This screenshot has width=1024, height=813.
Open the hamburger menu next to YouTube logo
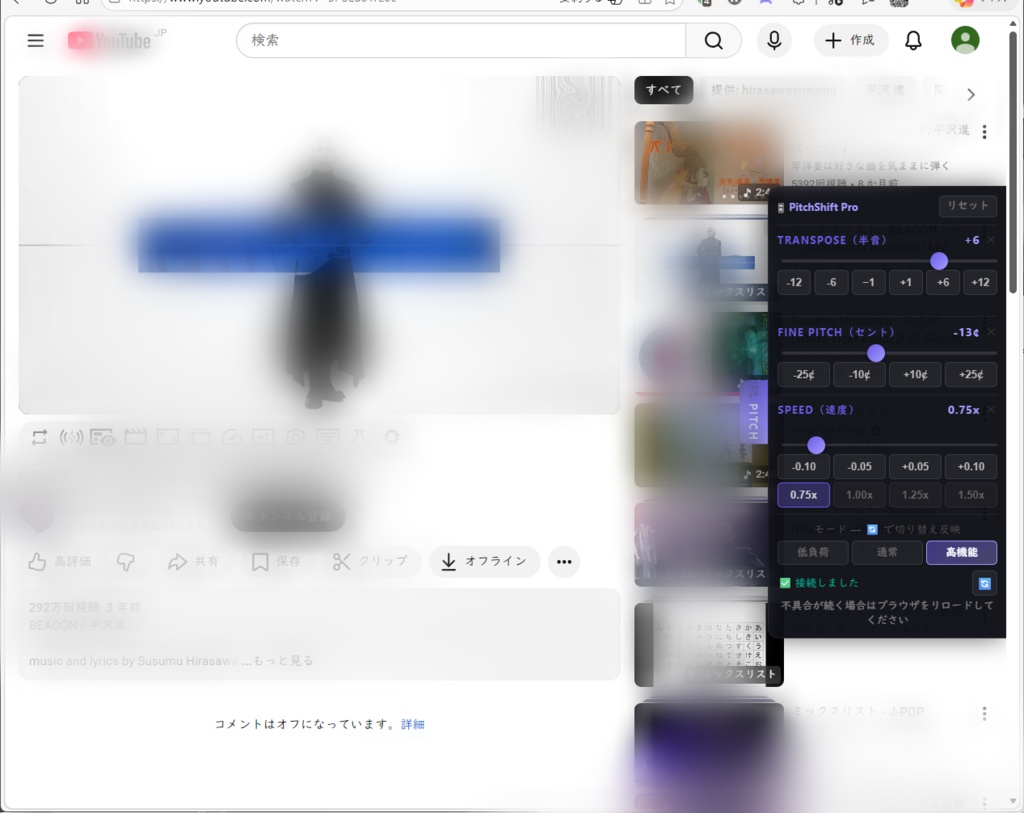click(x=35, y=40)
